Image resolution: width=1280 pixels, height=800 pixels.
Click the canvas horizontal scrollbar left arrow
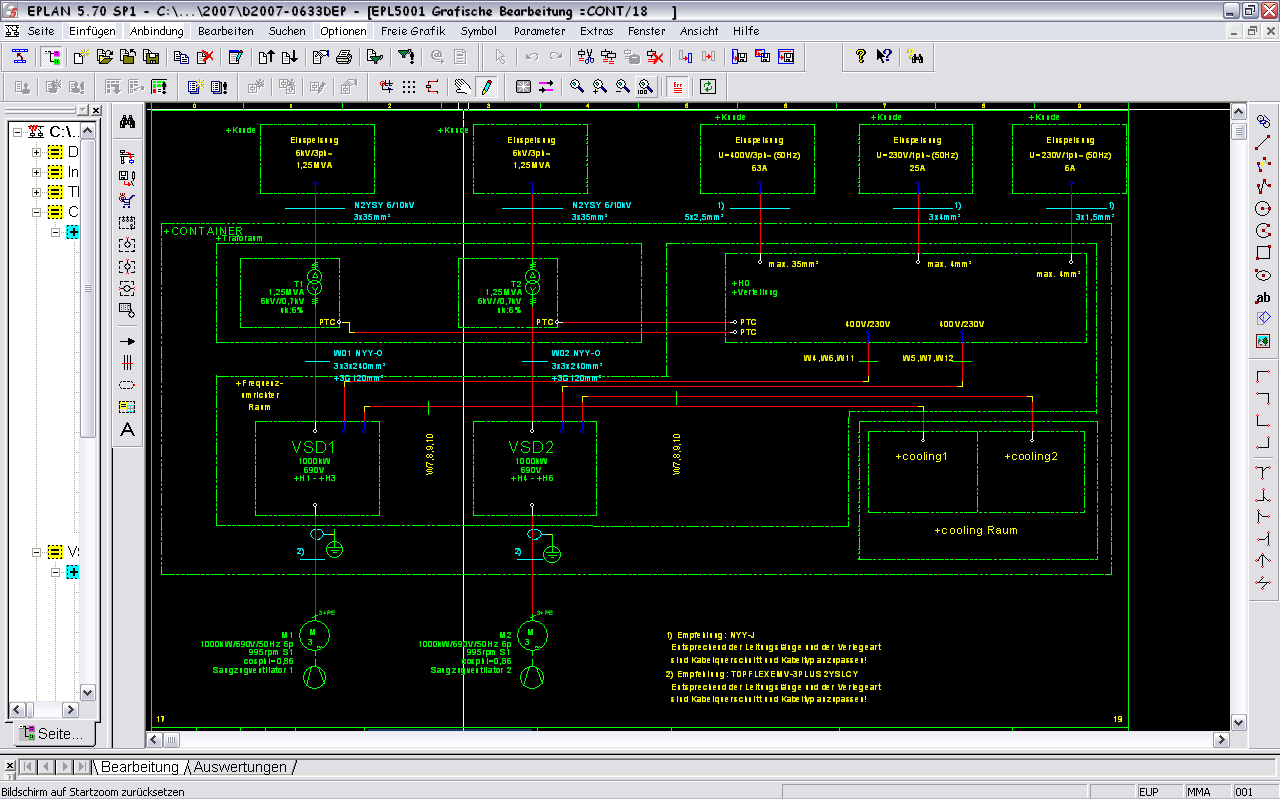(x=156, y=740)
